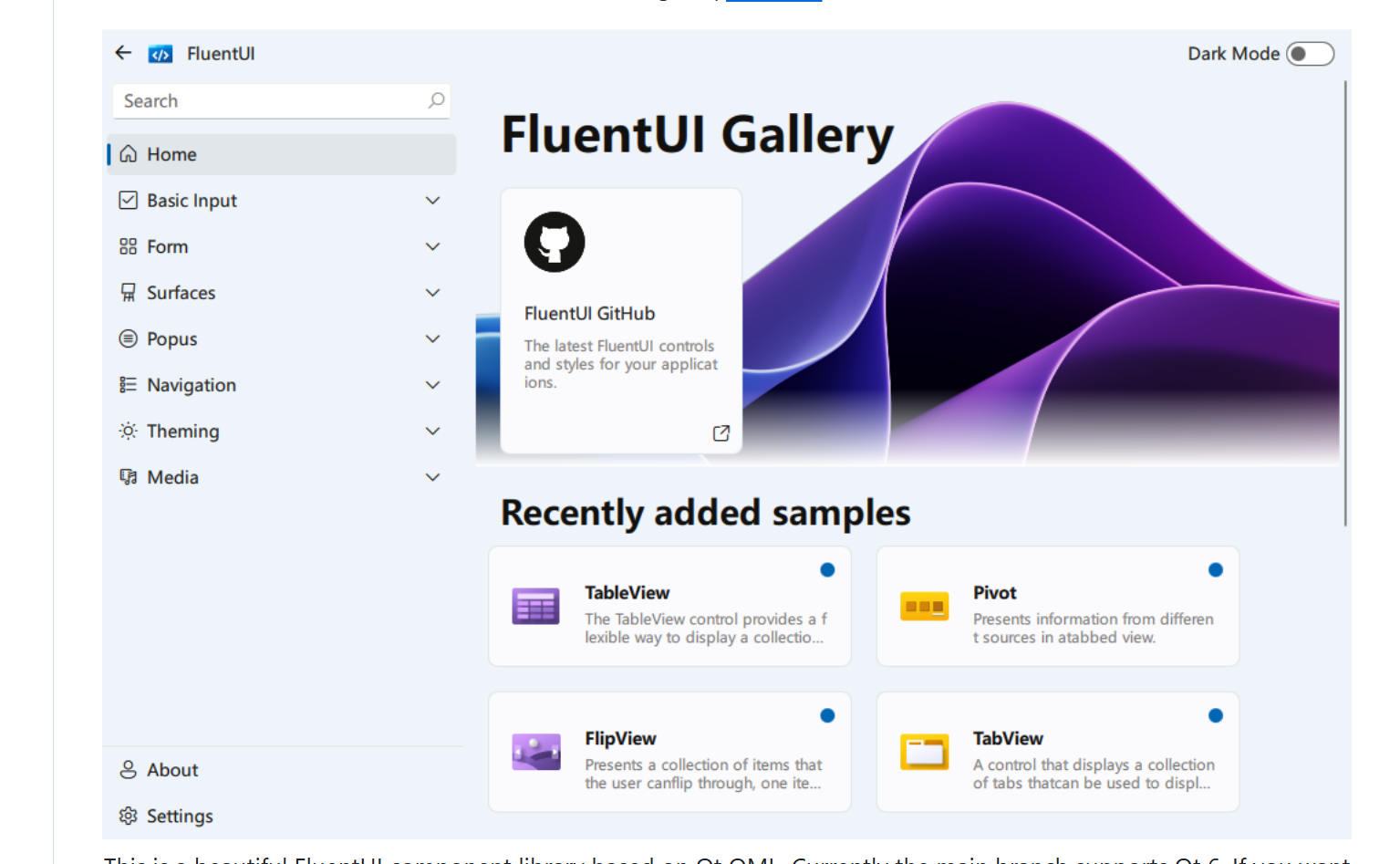The height and width of the screenshot is (864, 1400).
Task: Click the FluentUI Gallery heading
Action: [698, 135]
